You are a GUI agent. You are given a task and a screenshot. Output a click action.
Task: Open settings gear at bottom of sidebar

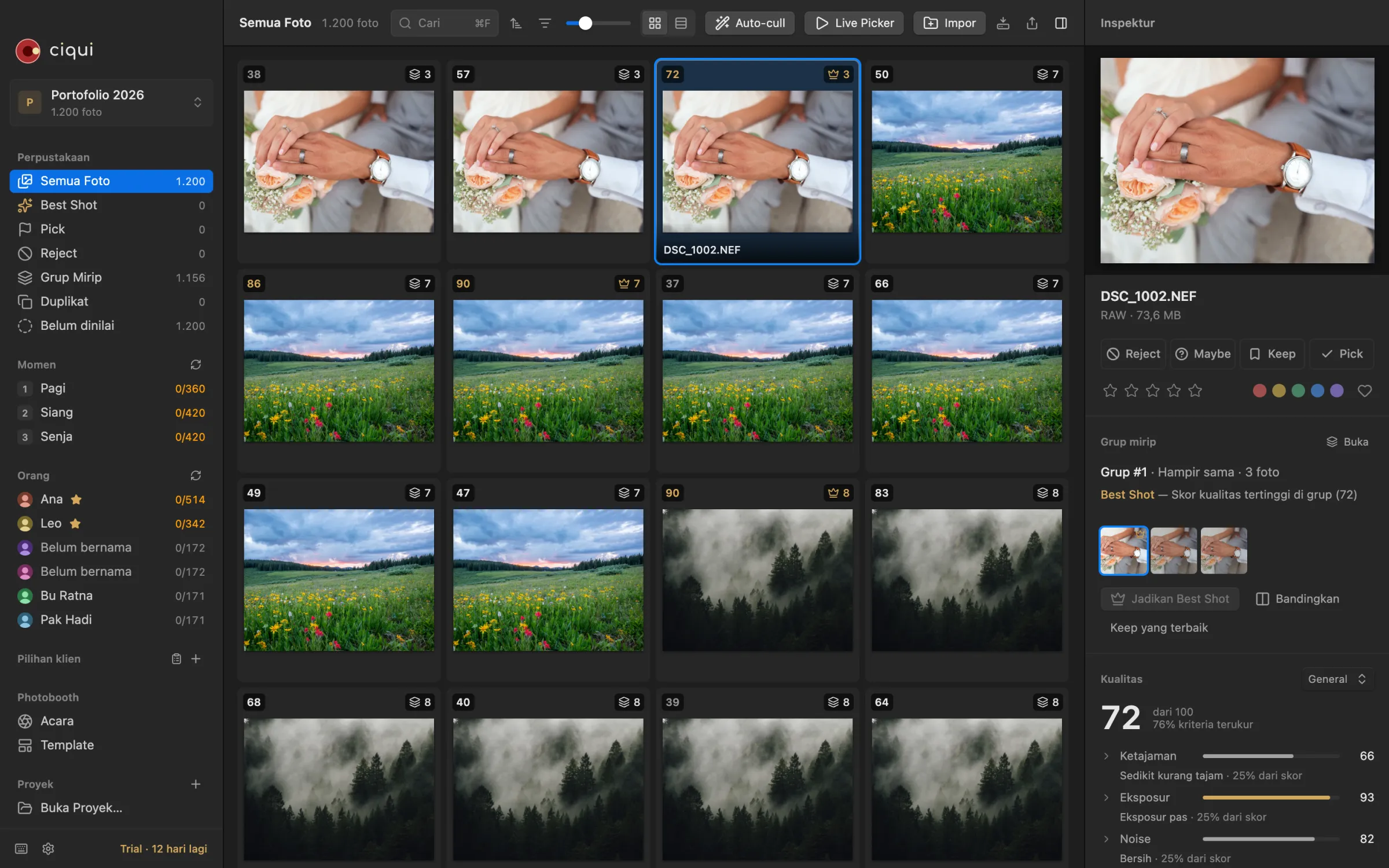(49, 848)
